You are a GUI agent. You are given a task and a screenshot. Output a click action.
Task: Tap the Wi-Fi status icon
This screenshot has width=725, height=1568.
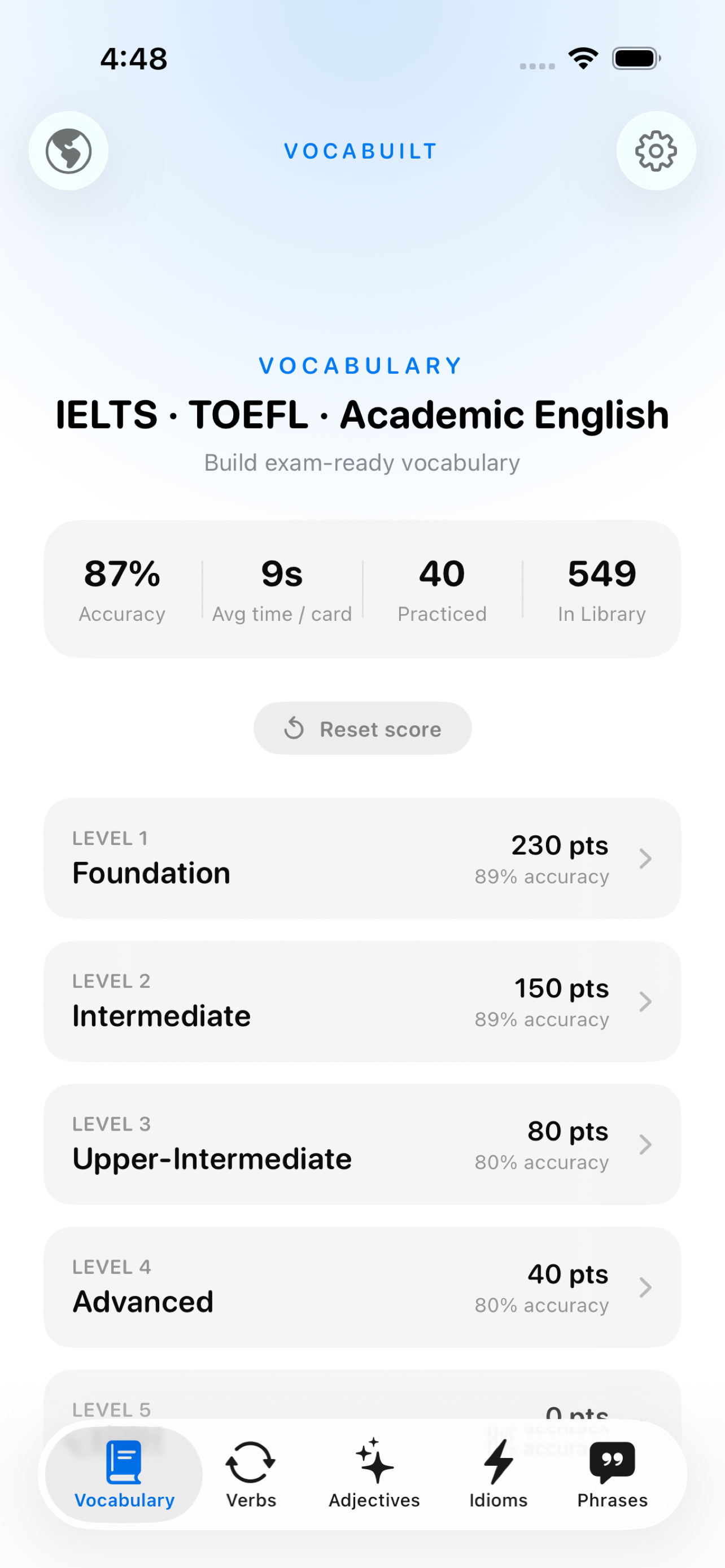click(583, 59)
